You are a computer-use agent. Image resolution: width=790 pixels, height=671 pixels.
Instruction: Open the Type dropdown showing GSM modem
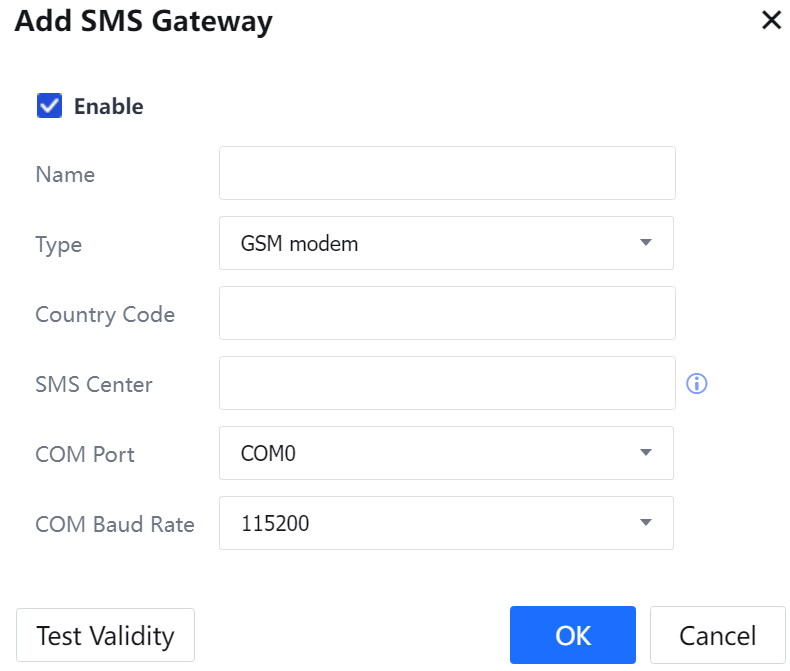tap(446, 243)
